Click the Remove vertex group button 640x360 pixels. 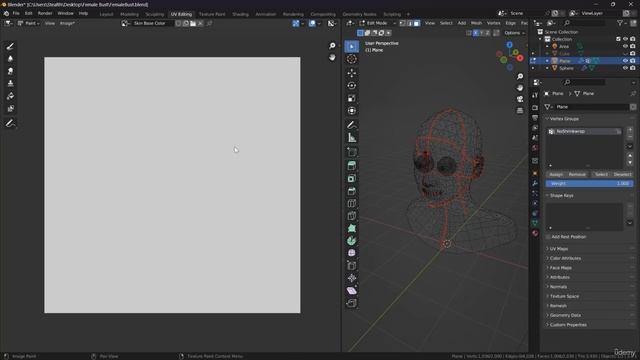[x=577, y=174]
